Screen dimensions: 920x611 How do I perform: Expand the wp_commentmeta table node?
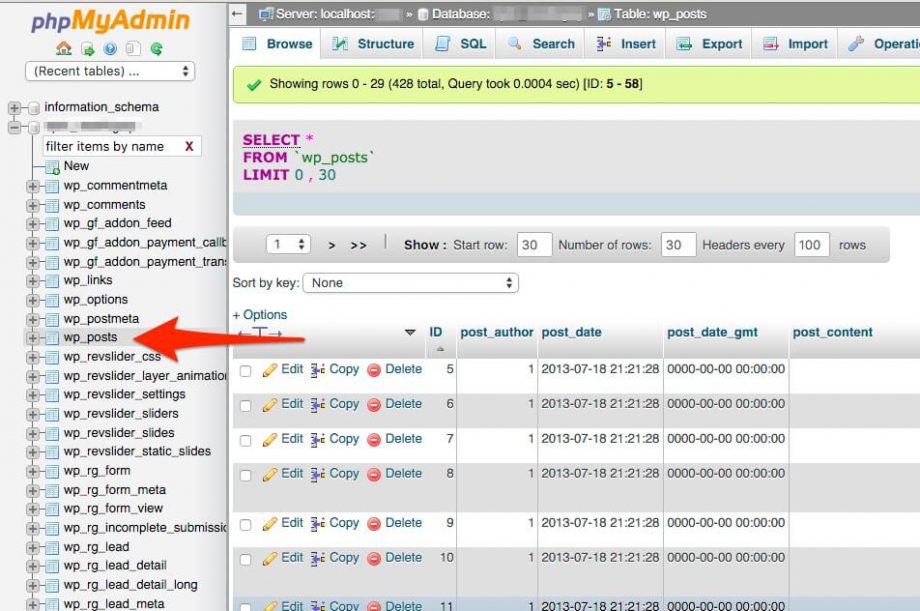click(33, 187)
